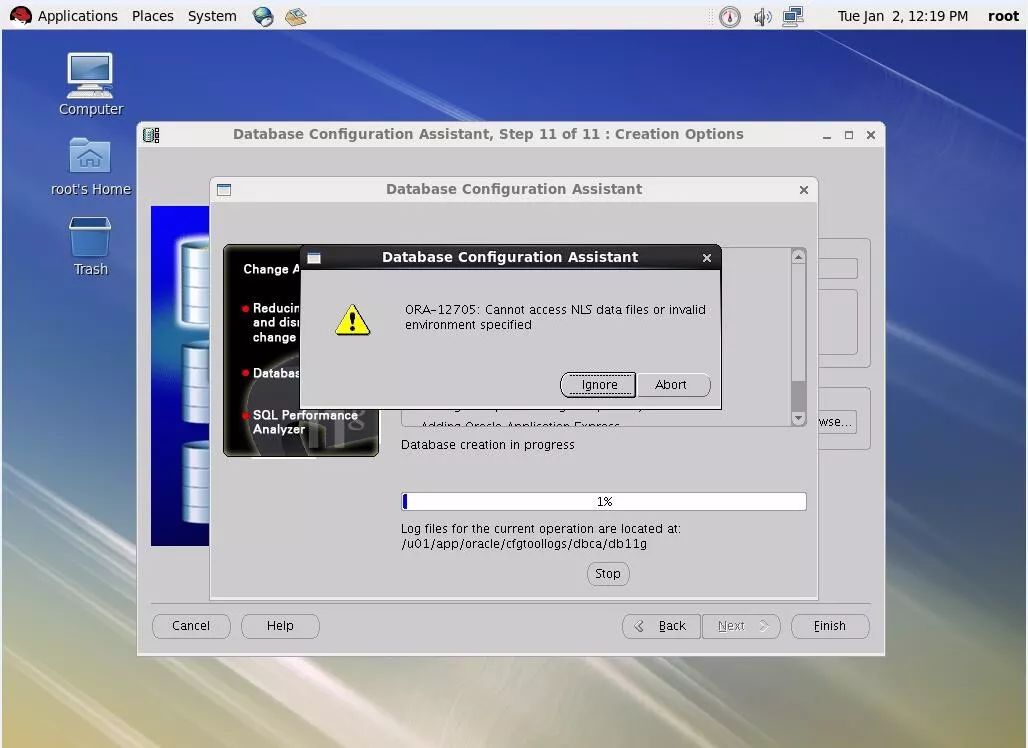Click the date and time clock

902,16
